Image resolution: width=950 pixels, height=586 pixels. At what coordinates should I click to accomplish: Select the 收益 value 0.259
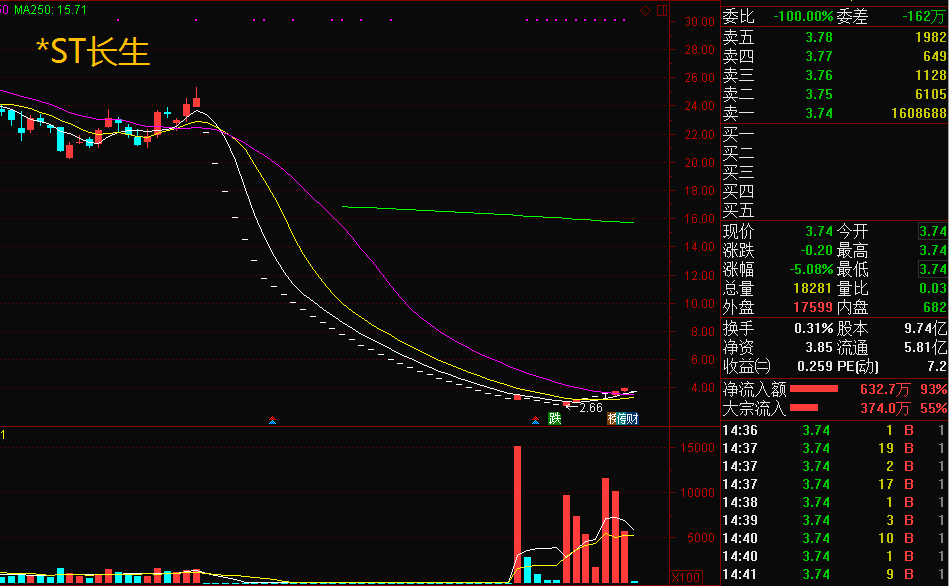814,367
